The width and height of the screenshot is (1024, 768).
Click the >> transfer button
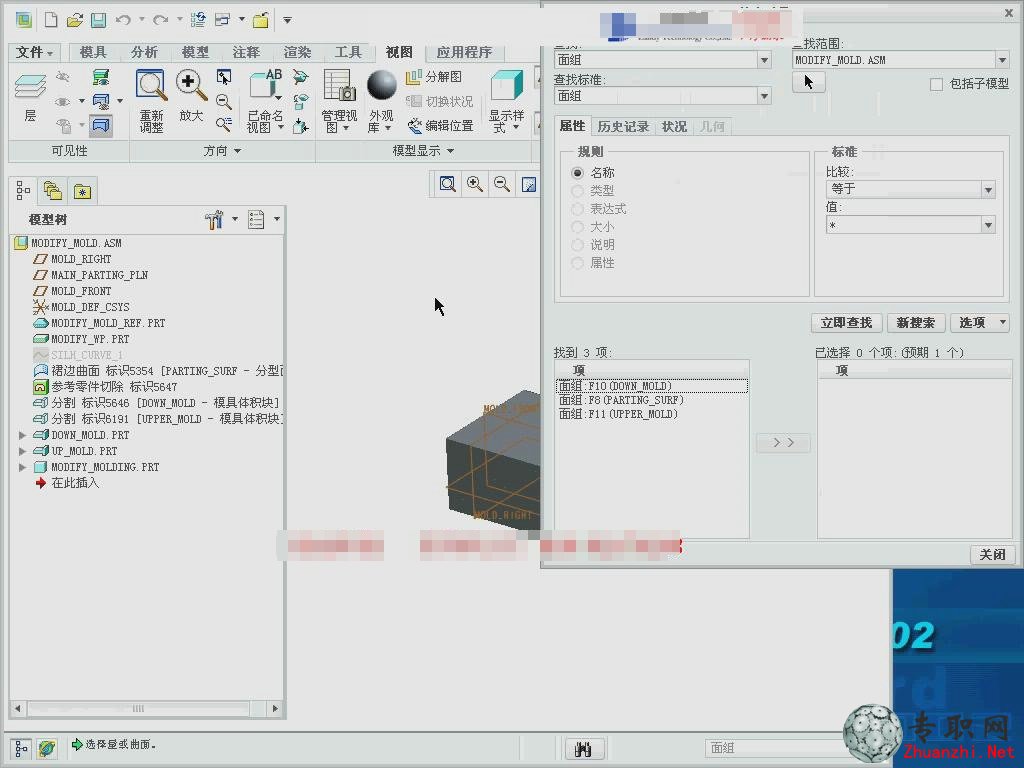point(783,443)
